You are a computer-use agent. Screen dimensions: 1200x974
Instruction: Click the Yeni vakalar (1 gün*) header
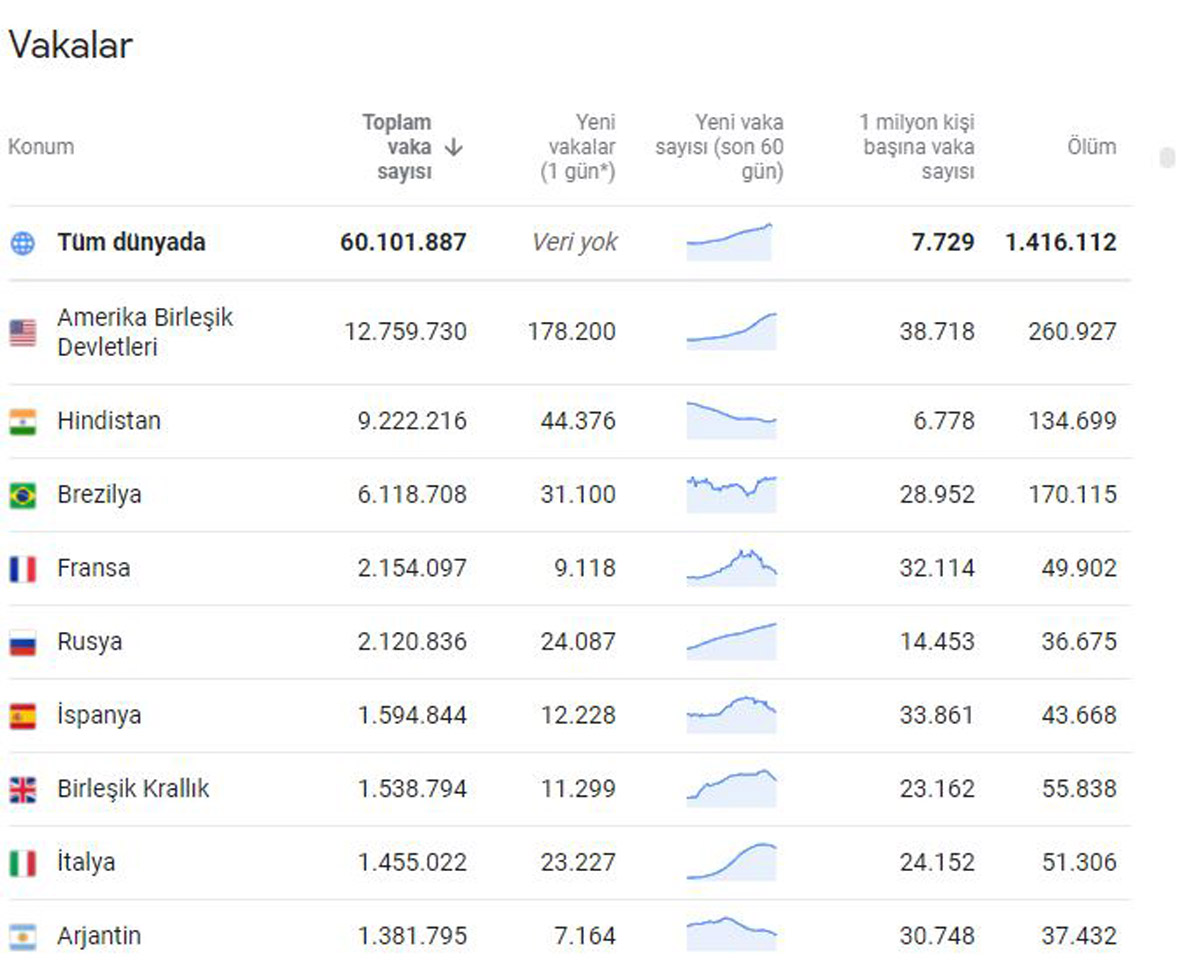[x=579, y=147]
